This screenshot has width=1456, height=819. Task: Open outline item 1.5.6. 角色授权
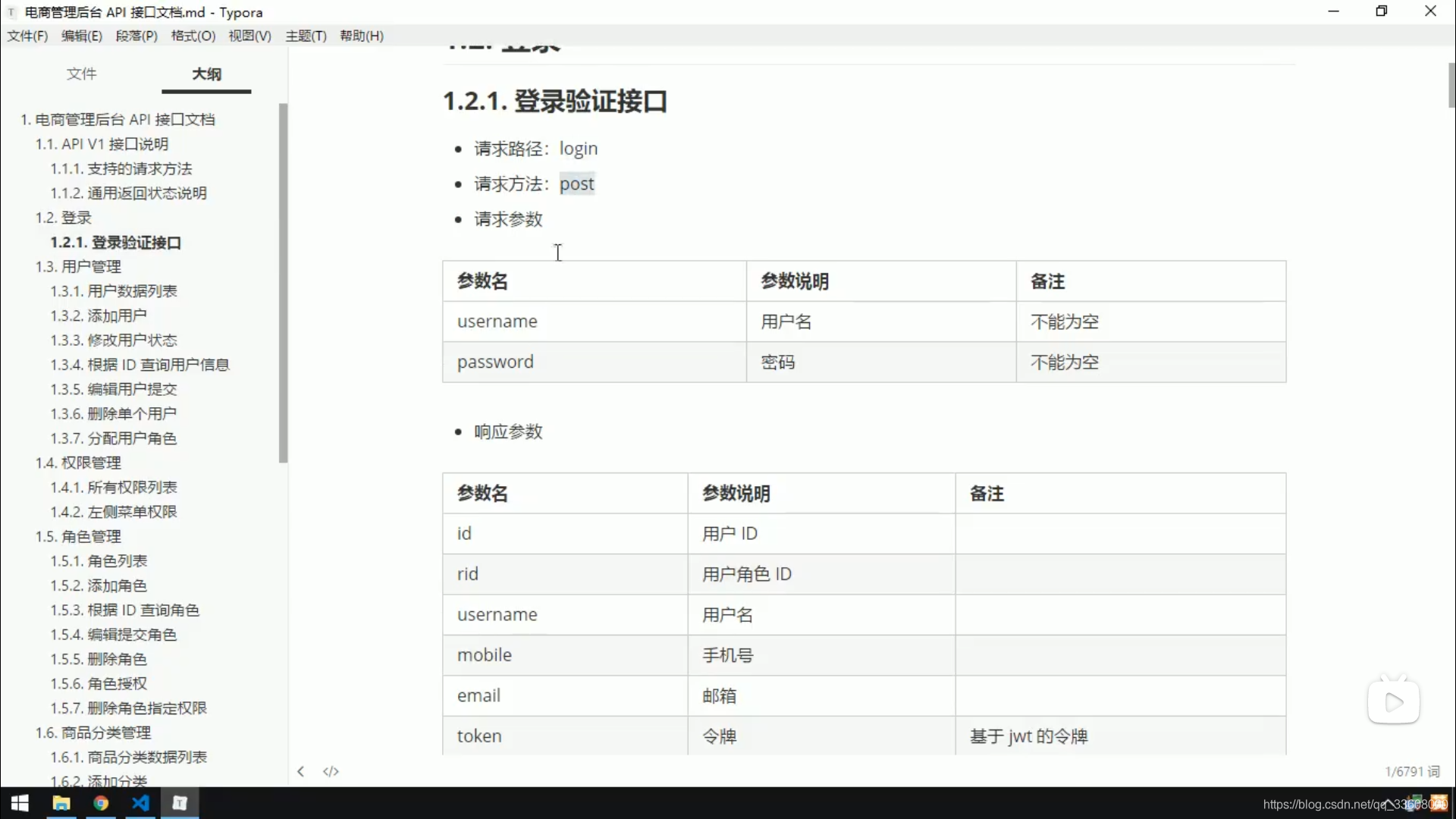(x=99, y=683)
